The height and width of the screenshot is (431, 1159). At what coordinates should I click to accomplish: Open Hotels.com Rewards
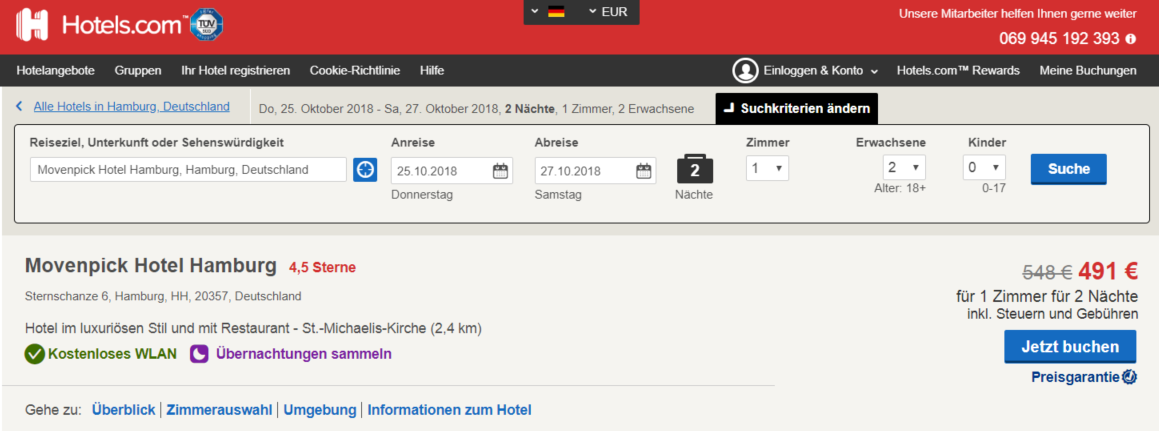pos(958,71)
